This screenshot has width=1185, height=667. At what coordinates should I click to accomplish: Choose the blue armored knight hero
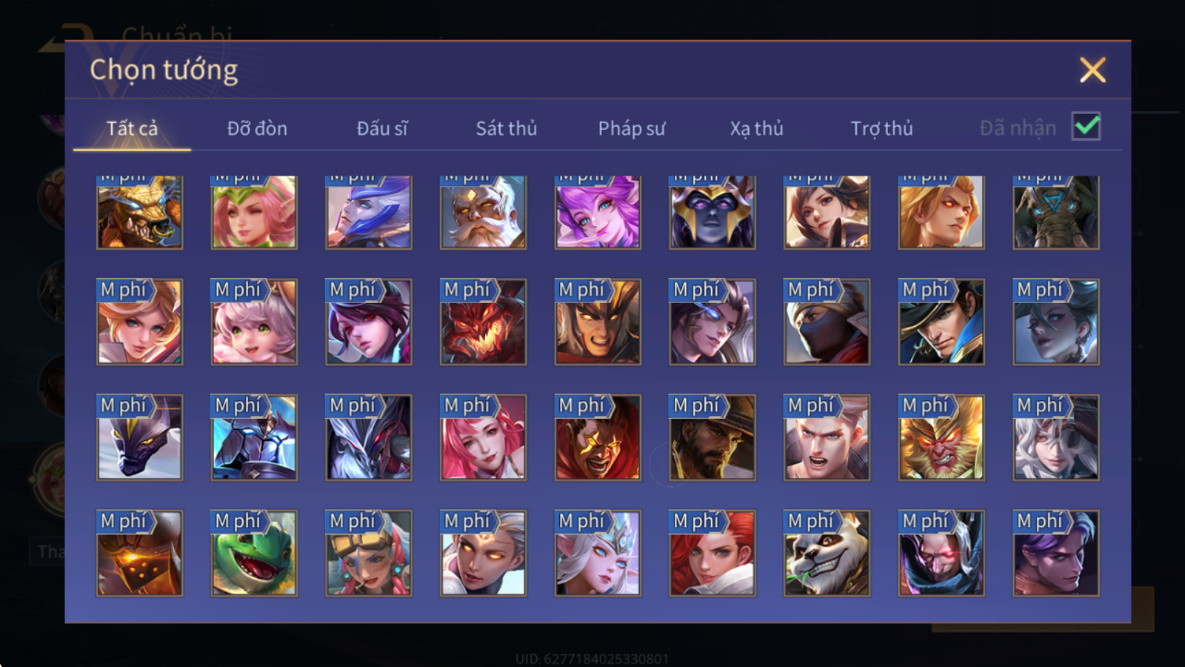click(254, 437)
